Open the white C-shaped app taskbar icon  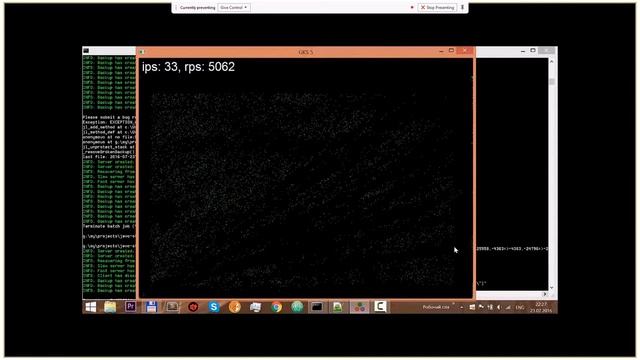click(x=380, y=307)
